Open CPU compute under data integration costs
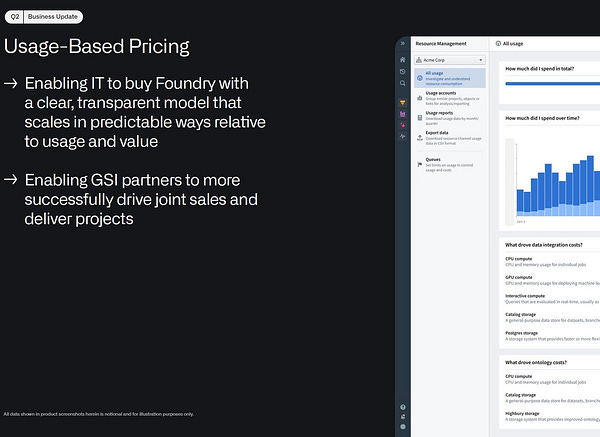Image resolution: width=600 pixels, height=437 pixels. (x=551, y=262)
